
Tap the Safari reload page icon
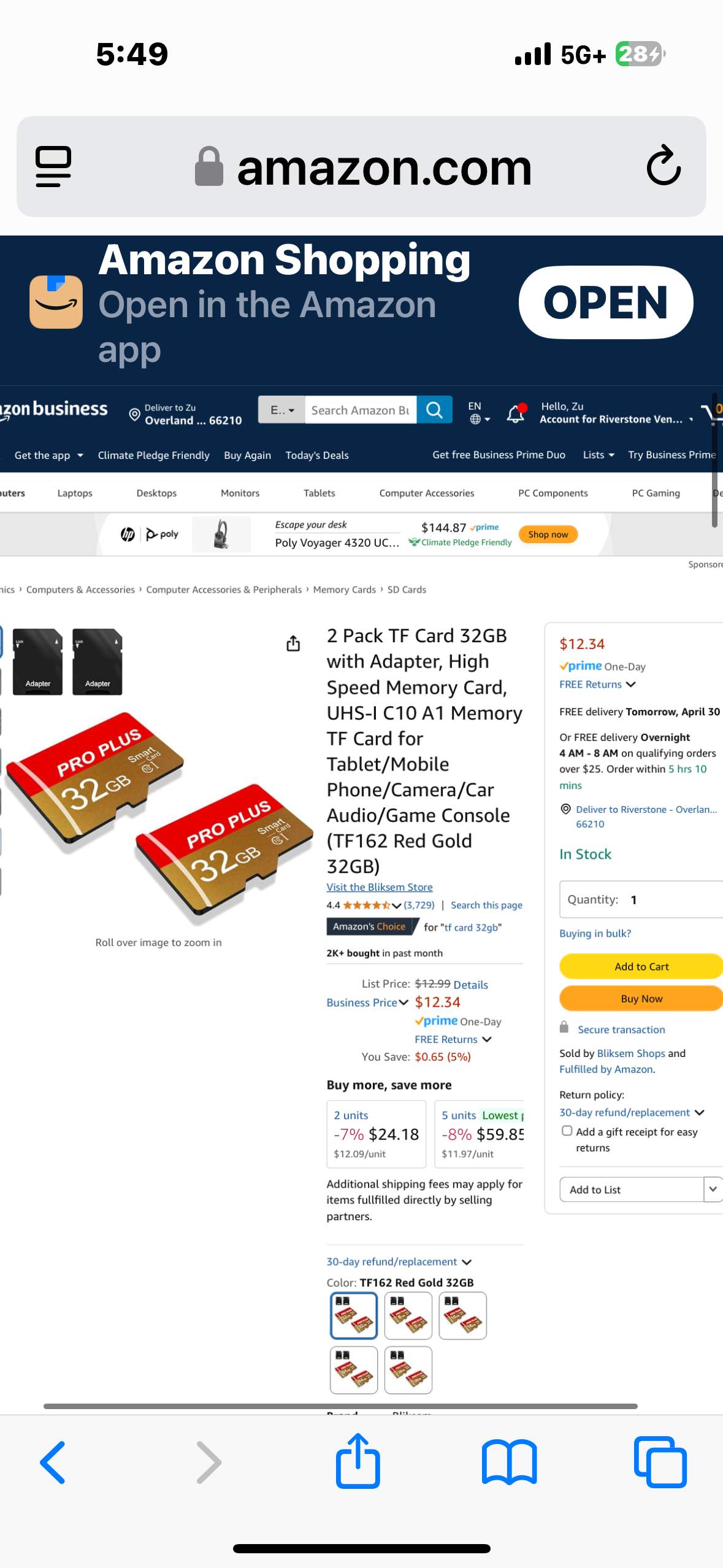664,166
